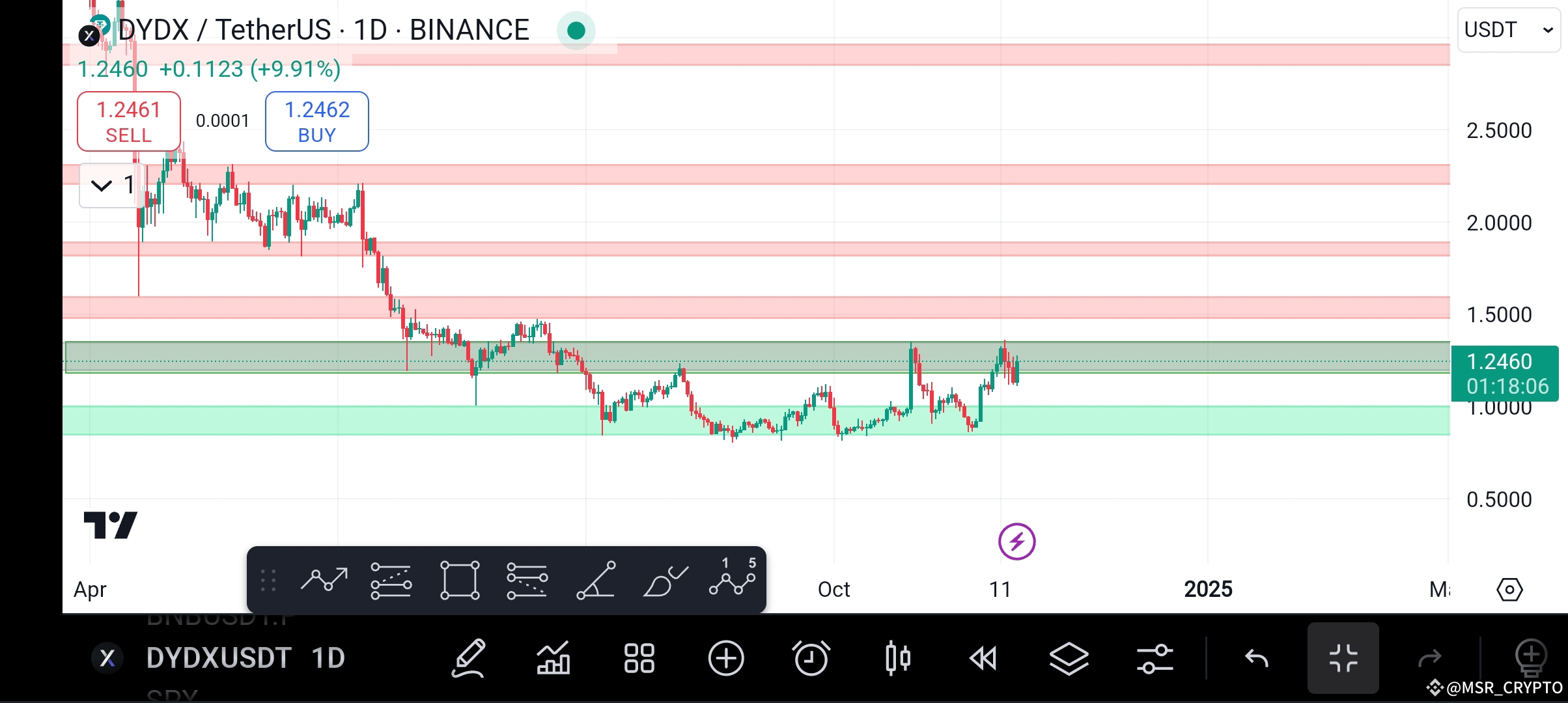Click the 2025 label on time axis

1208,590
